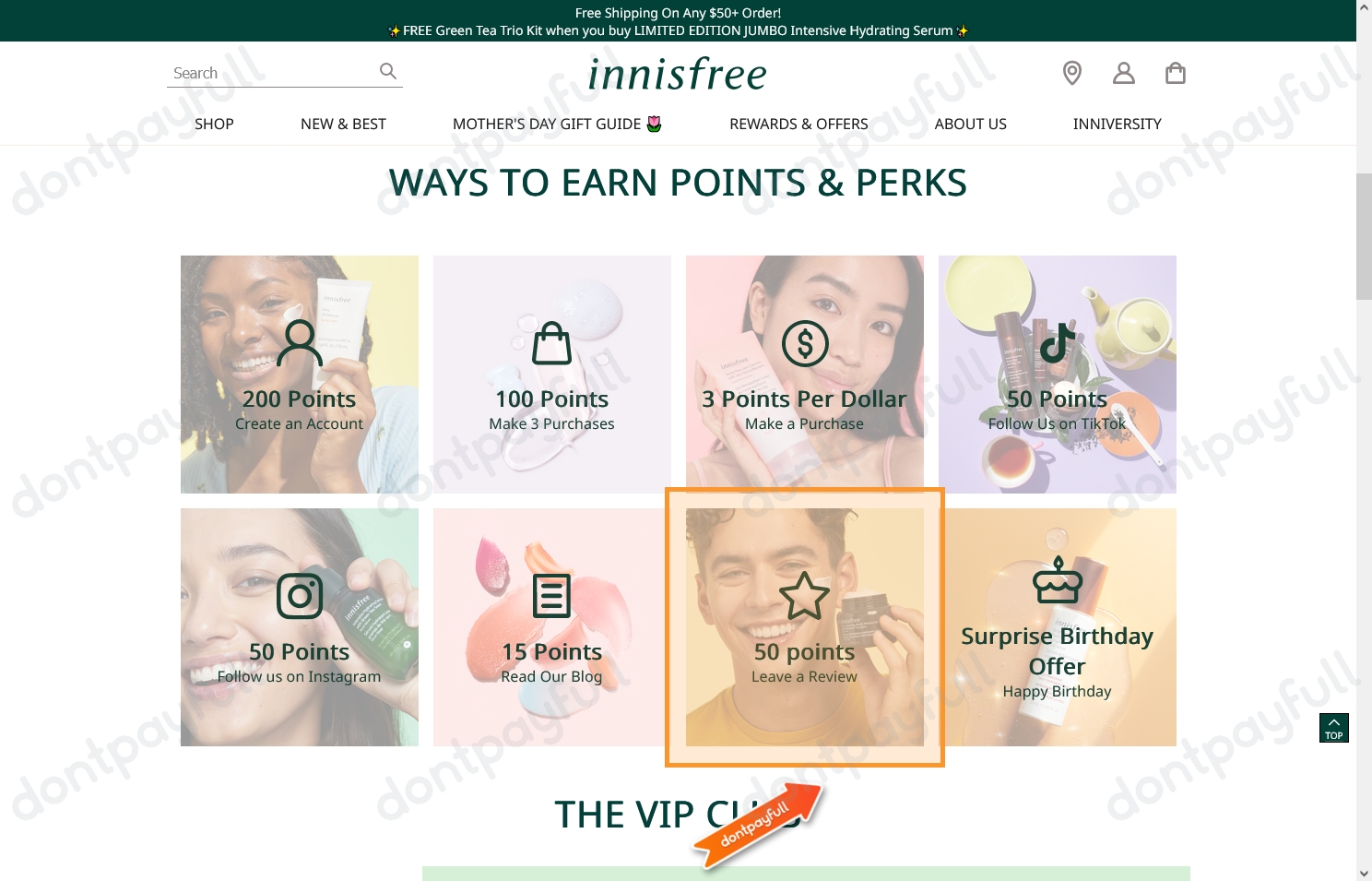Click the TikTok icon on 50 Points tile

[x=1058, y=343]
